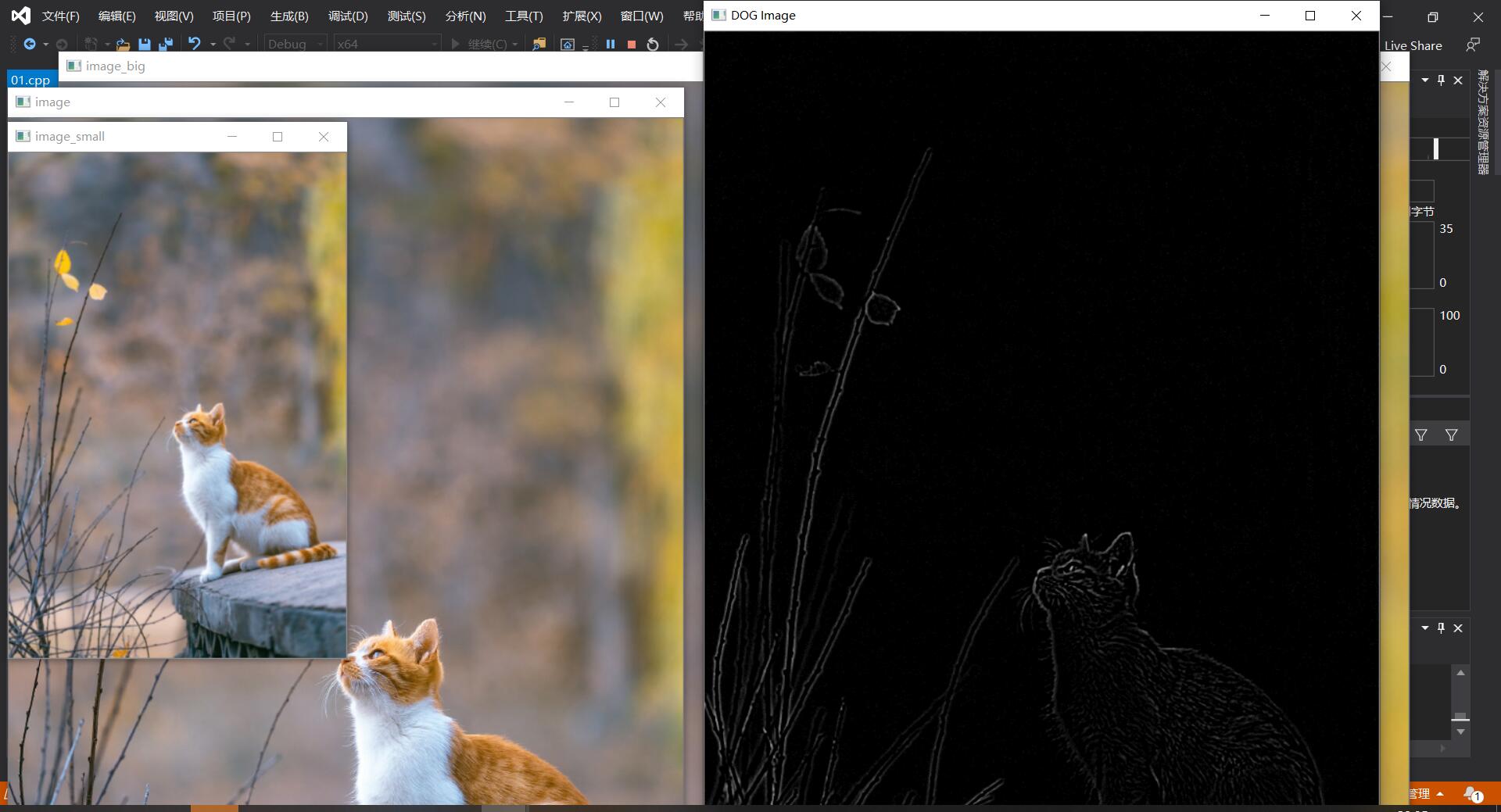
Task: Open the Debug configuration dropdown
Action: click(295, 44)
